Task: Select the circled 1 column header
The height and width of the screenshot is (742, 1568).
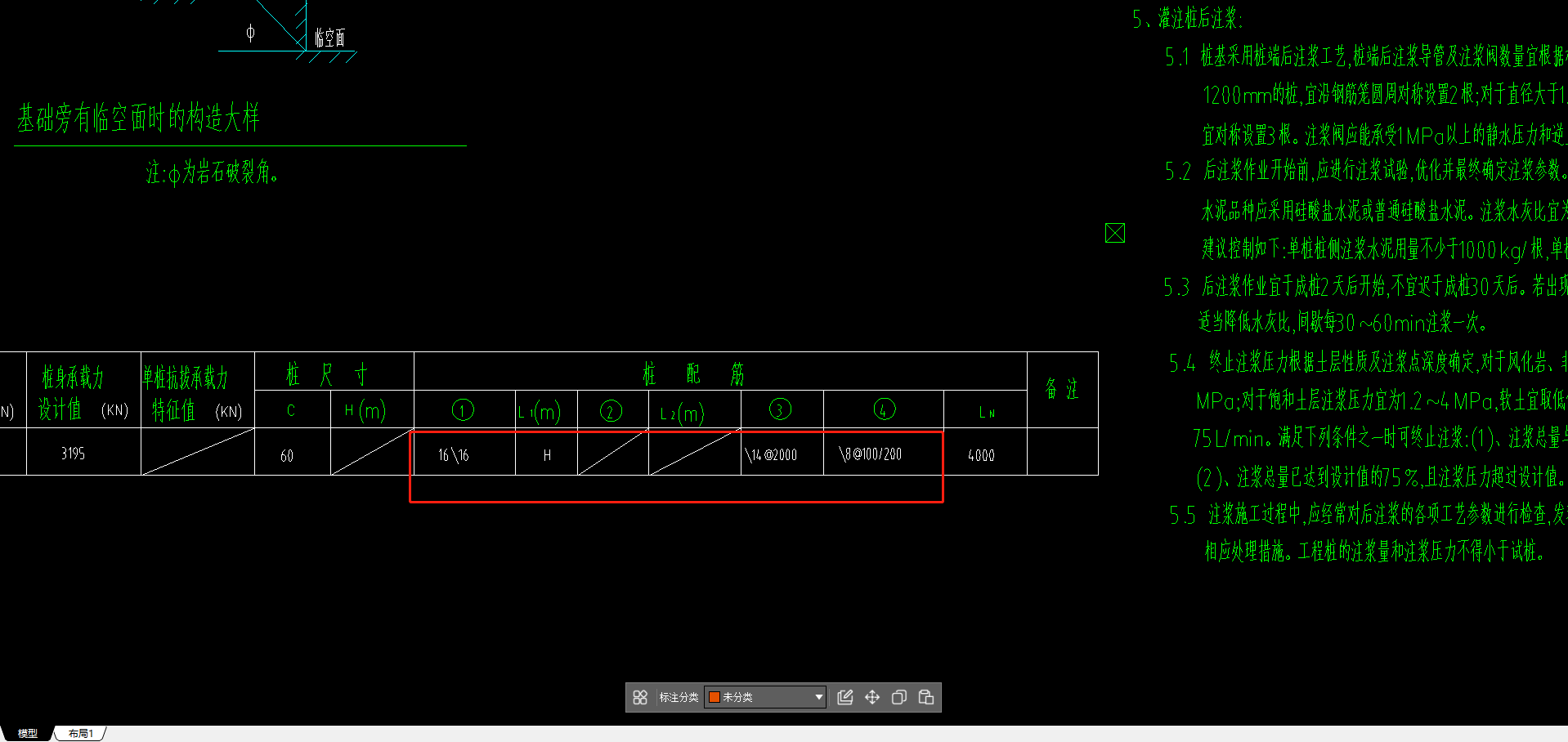Action: 463,409
